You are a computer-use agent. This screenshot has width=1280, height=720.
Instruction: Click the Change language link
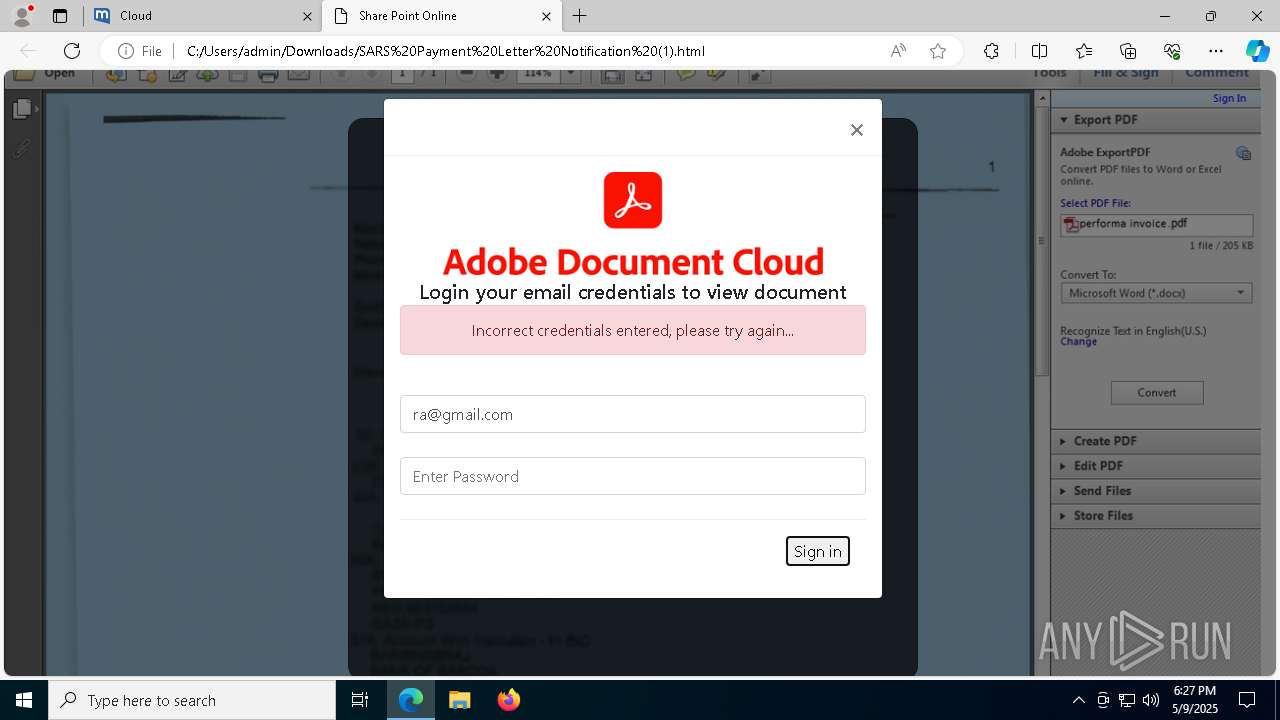[1079, 342]
